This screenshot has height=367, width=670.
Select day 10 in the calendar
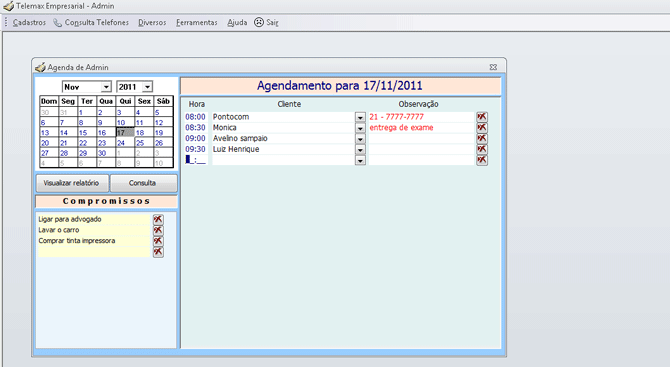click(x=125, y=122)
